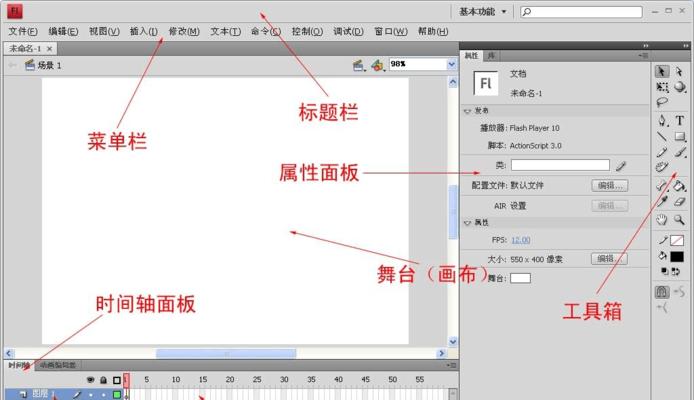Select the Deco tool
This screenshot has width=694, height=400.
662,167
